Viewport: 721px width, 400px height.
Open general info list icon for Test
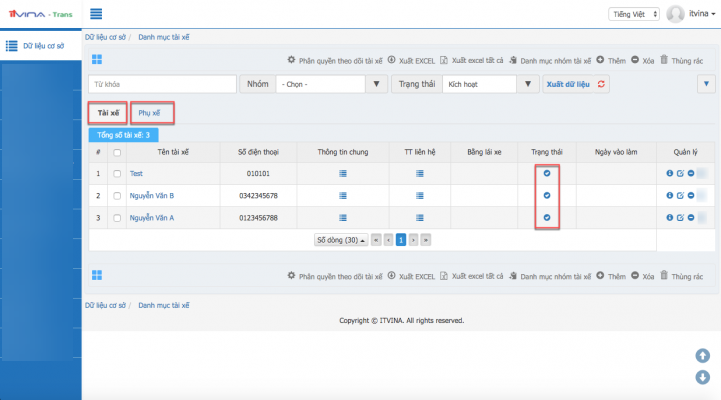(x=342, y=173)
